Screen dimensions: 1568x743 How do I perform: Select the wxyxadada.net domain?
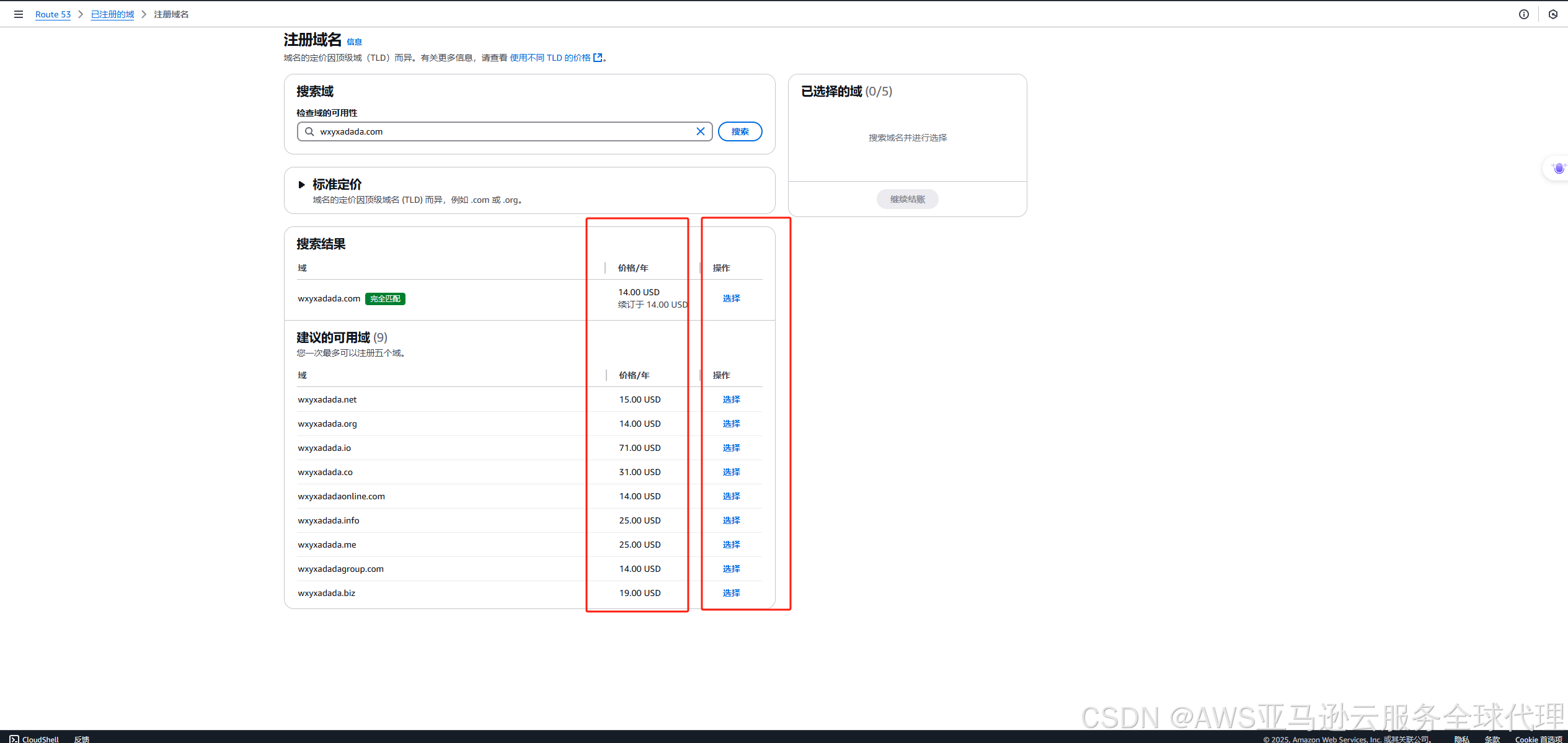(x=731, y=399)
